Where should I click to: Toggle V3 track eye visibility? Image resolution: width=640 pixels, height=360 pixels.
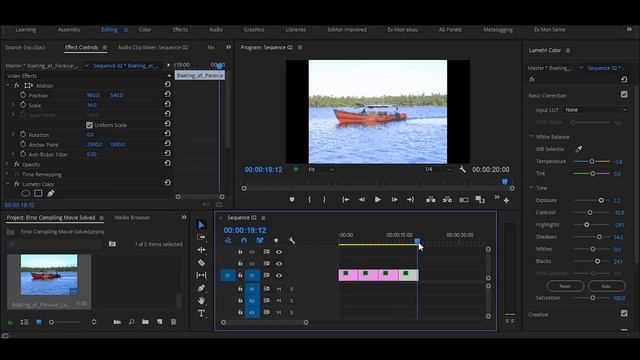tap(279, 252)
